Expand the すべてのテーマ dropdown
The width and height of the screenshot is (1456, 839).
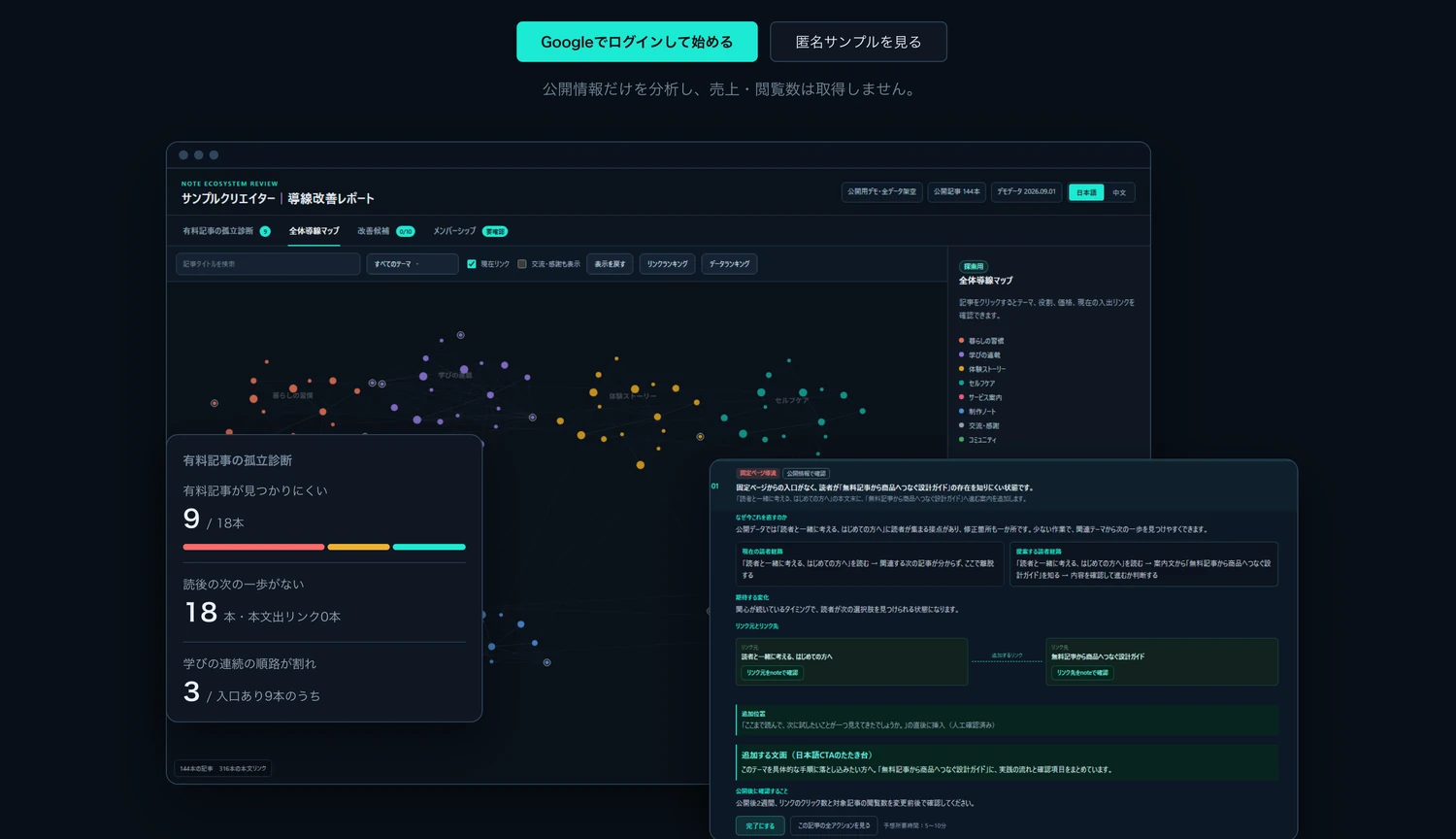pyautogui.click(x=412, y=264)
